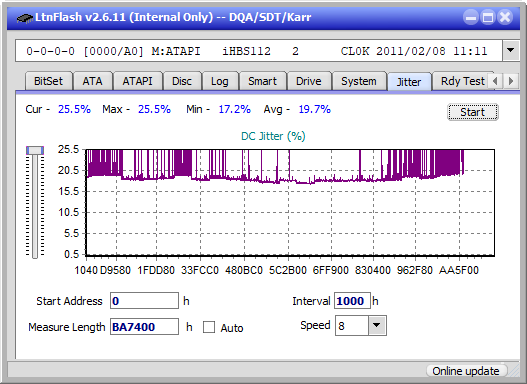Viewport: 527px width, 384px height.
Task: Click the Min value 17.2%
Action: 235,109
